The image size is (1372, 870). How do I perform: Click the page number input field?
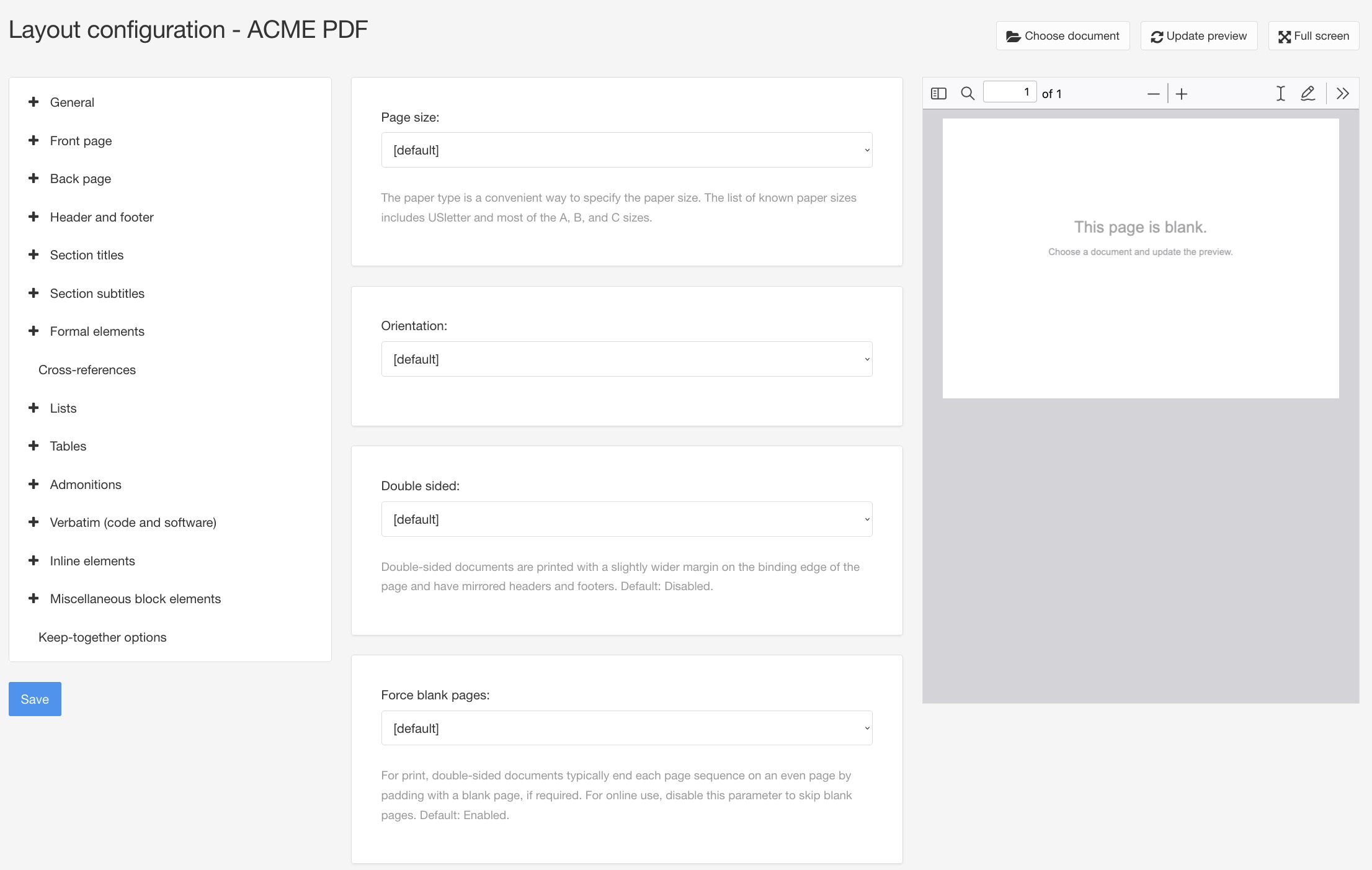pos(1009,92)
